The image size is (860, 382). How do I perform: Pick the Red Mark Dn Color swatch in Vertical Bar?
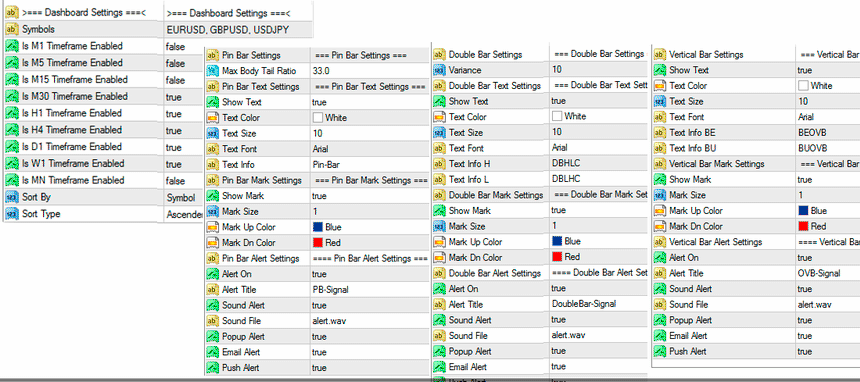(x=804, y=226)
